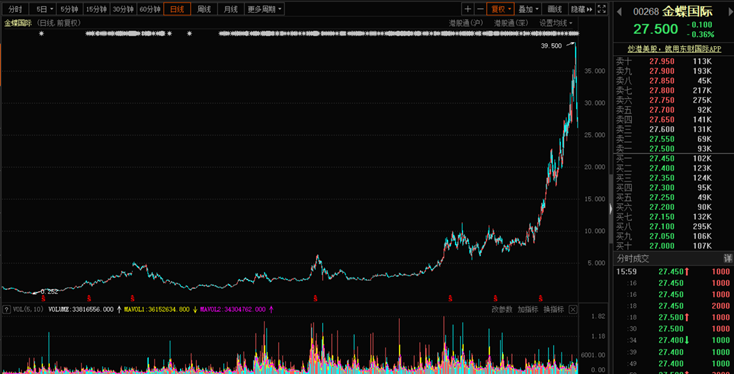This screenshot has width=734, height=374.
Task: Open the 5日 period dropdown
Action: 43,9
